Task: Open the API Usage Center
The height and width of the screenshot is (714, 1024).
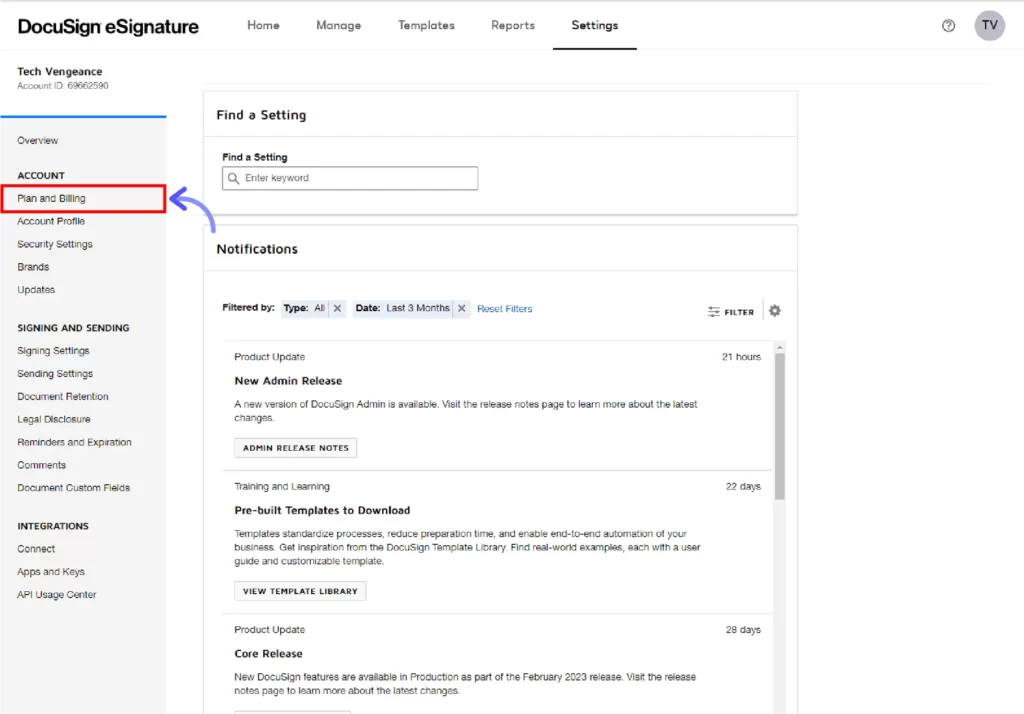Action: click(x=57, y=594)
